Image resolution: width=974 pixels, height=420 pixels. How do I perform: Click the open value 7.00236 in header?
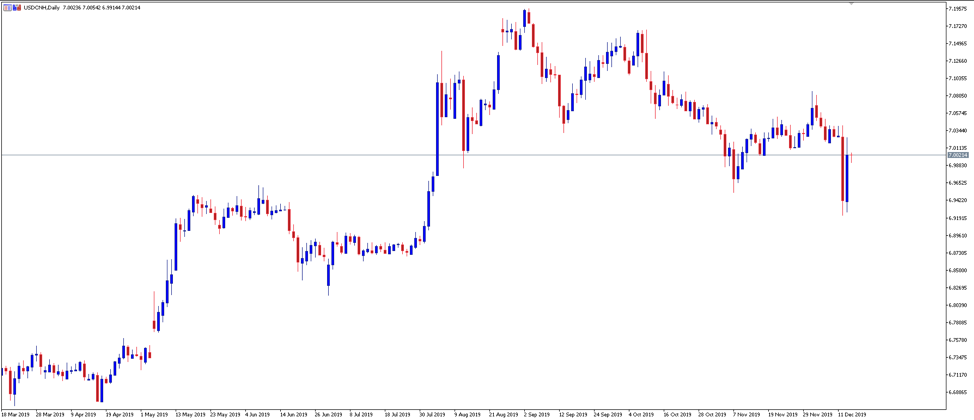pyautogui.click(x=72, y=7)
